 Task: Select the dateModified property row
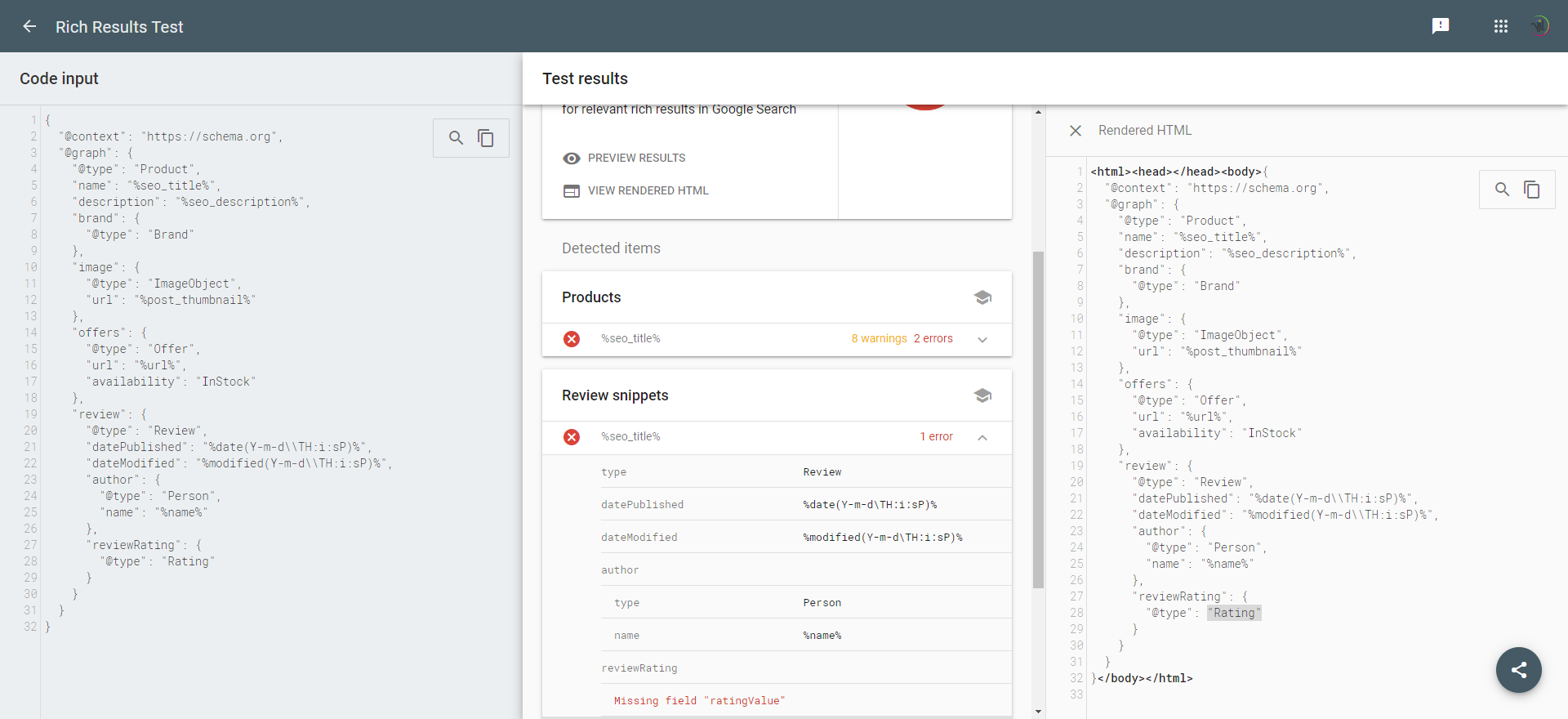click(806, 537)
